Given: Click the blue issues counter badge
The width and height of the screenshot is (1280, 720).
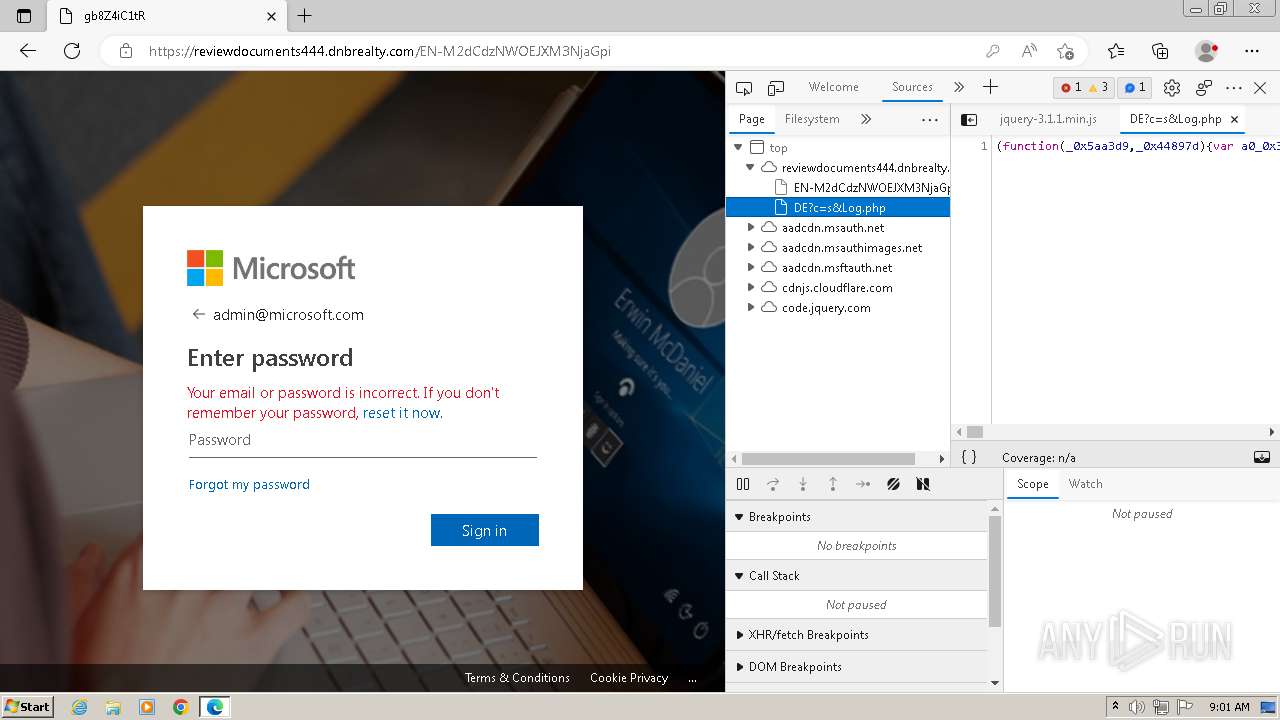Looking at the screenshot, I should click(1135, 88).
